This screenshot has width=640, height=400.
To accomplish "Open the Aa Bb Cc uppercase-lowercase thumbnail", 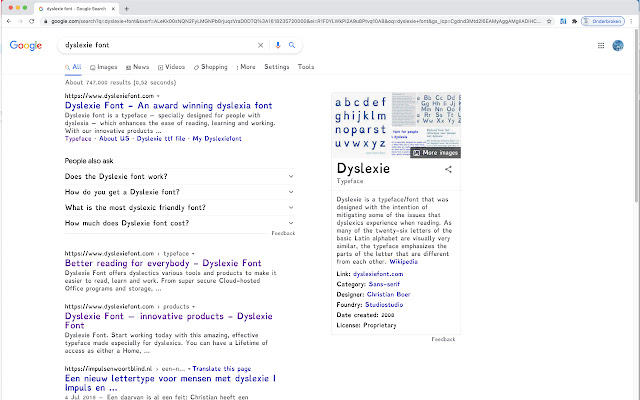I will tap(438, 109).
